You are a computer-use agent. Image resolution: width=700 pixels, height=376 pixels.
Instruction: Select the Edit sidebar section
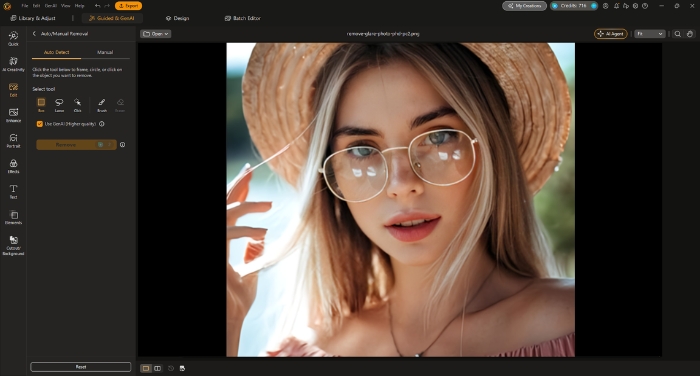(13, 90)
